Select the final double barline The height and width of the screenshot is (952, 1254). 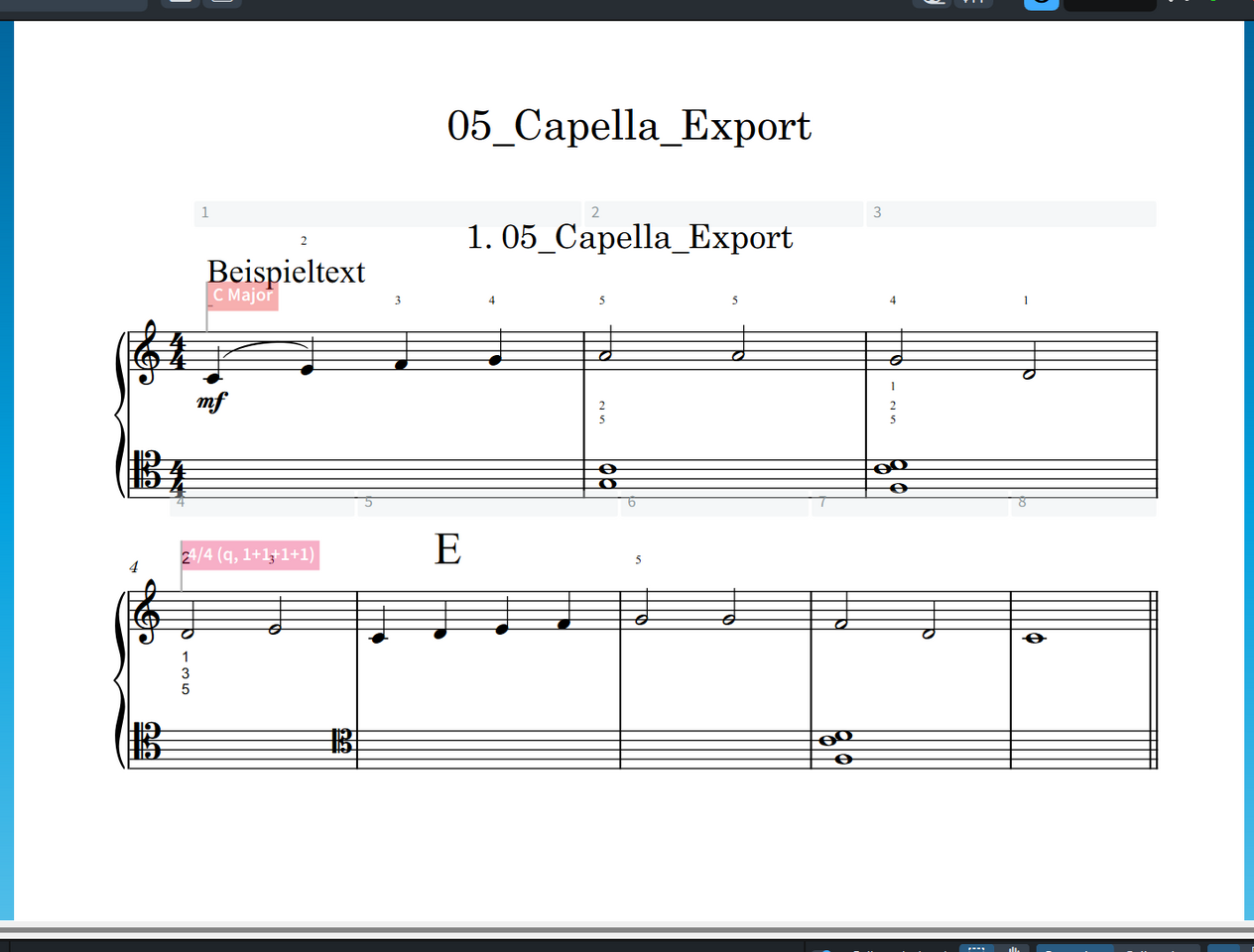coord(1155,679)
